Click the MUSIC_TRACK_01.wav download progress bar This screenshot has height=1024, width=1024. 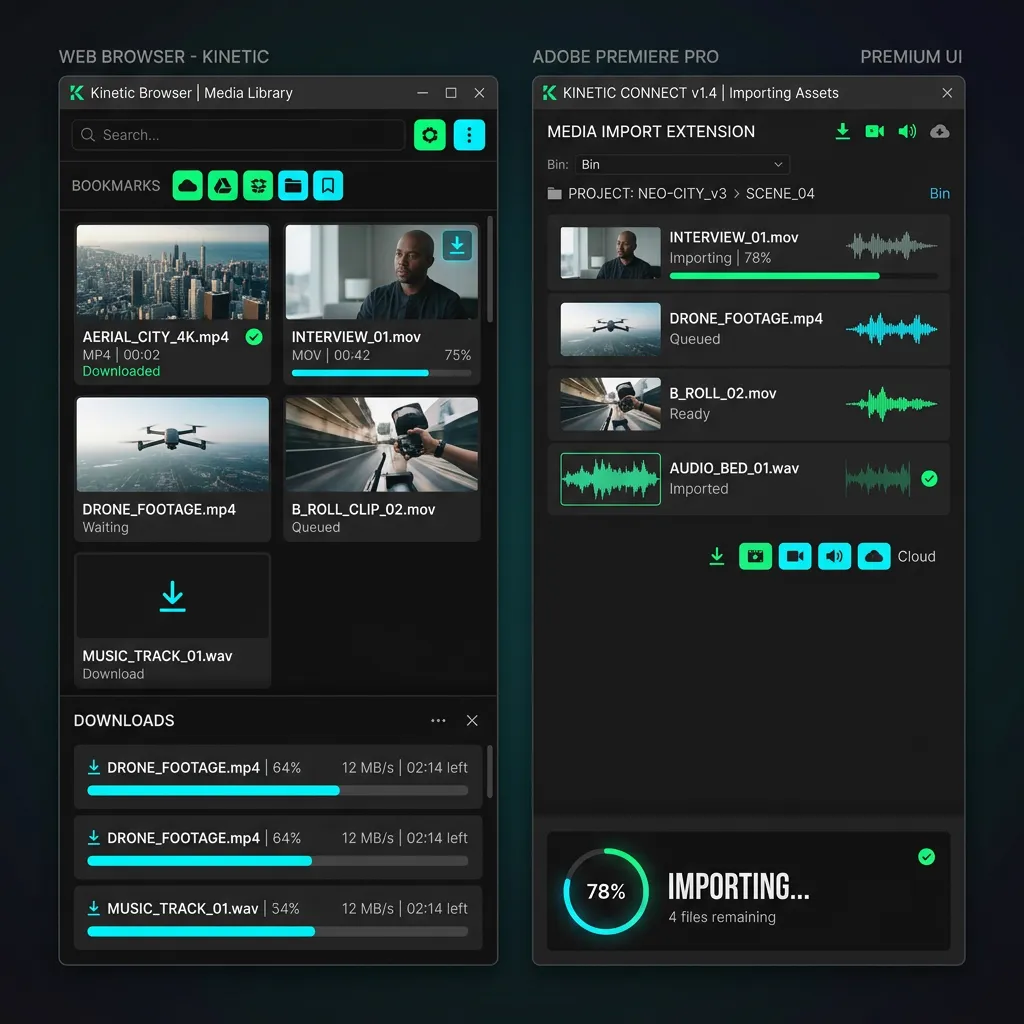click(278, 931)
